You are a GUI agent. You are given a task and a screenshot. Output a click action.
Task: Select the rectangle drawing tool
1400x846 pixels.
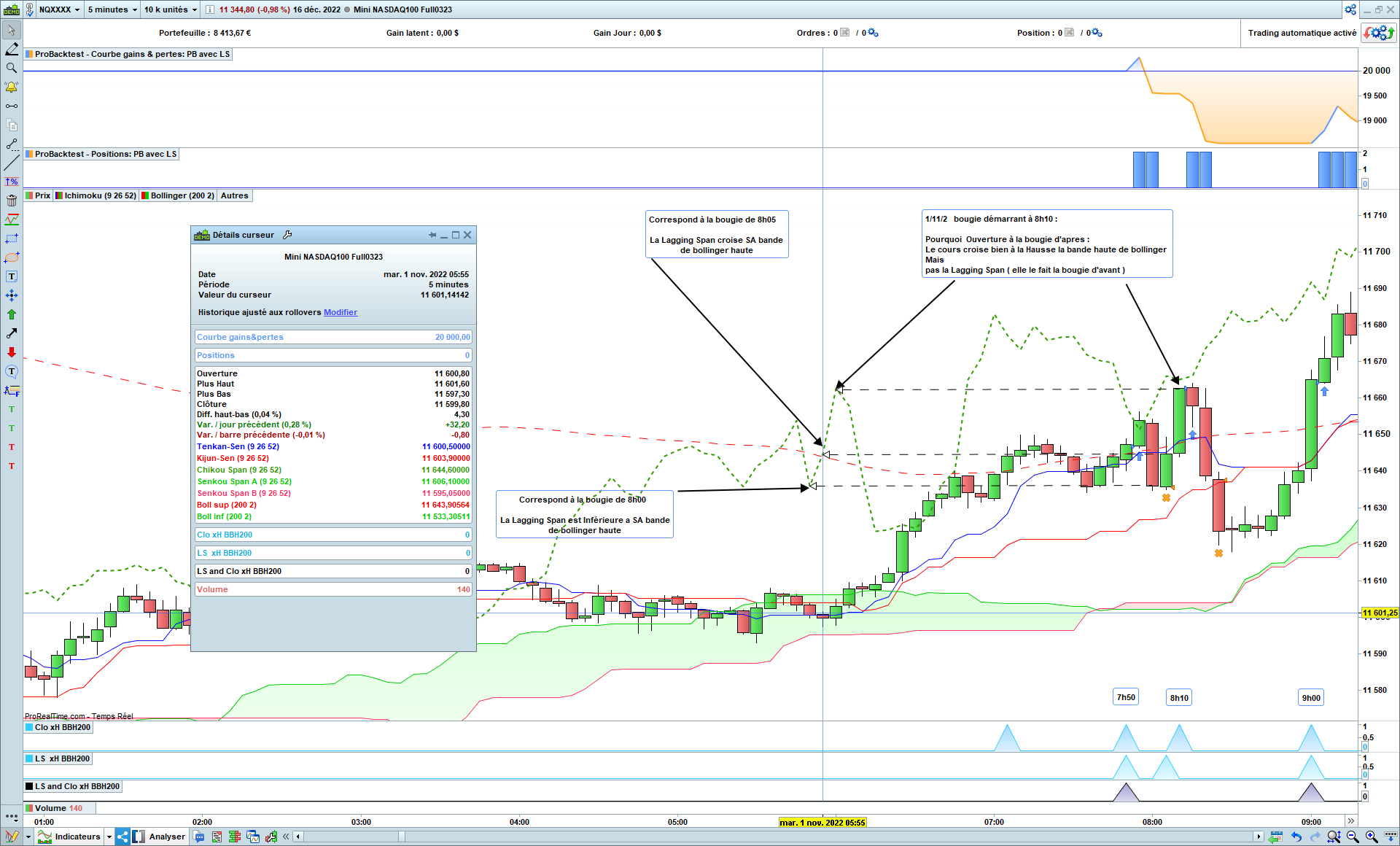point(12,238)
